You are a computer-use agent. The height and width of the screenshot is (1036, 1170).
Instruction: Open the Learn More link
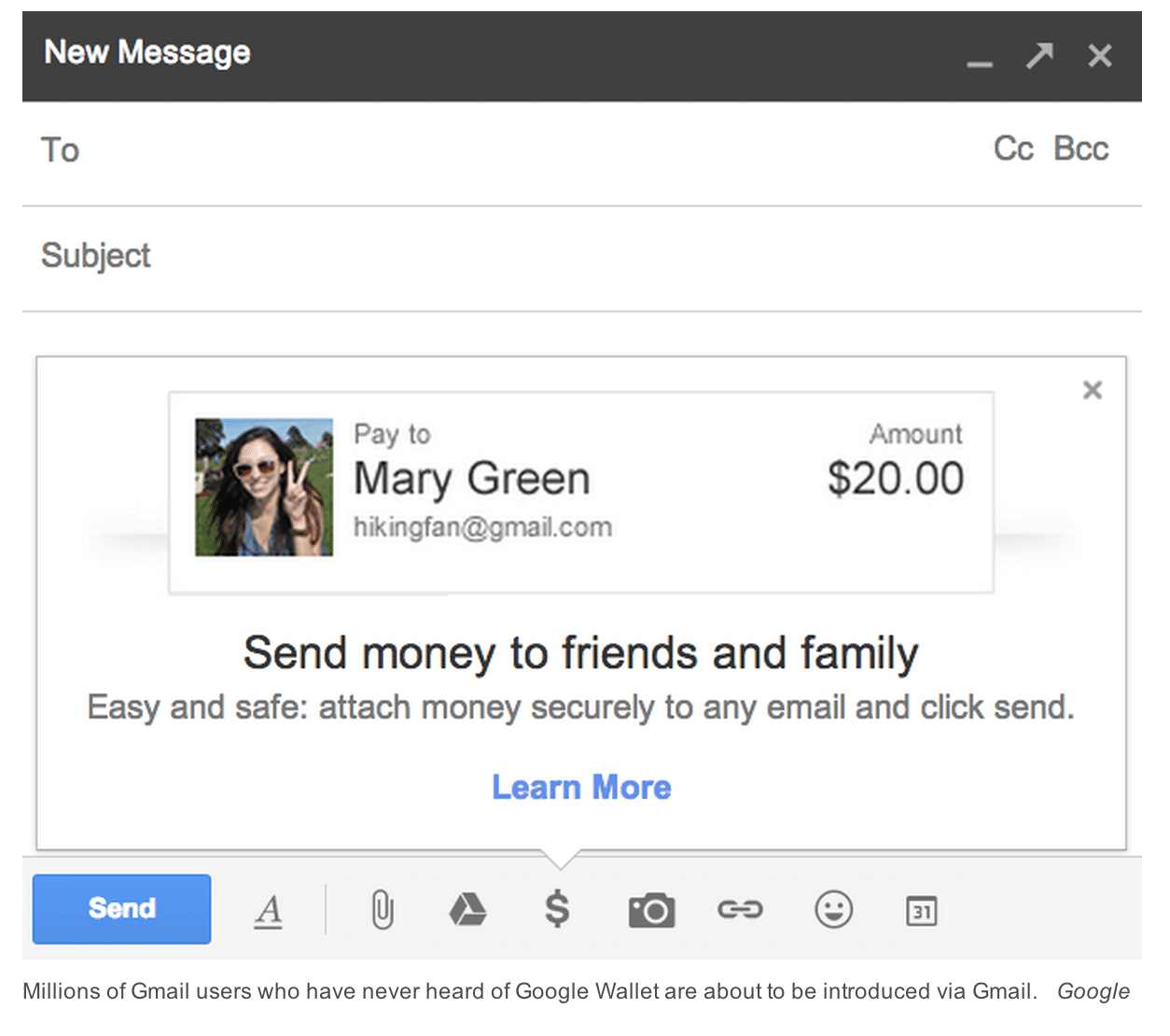[x=581, y=787]
